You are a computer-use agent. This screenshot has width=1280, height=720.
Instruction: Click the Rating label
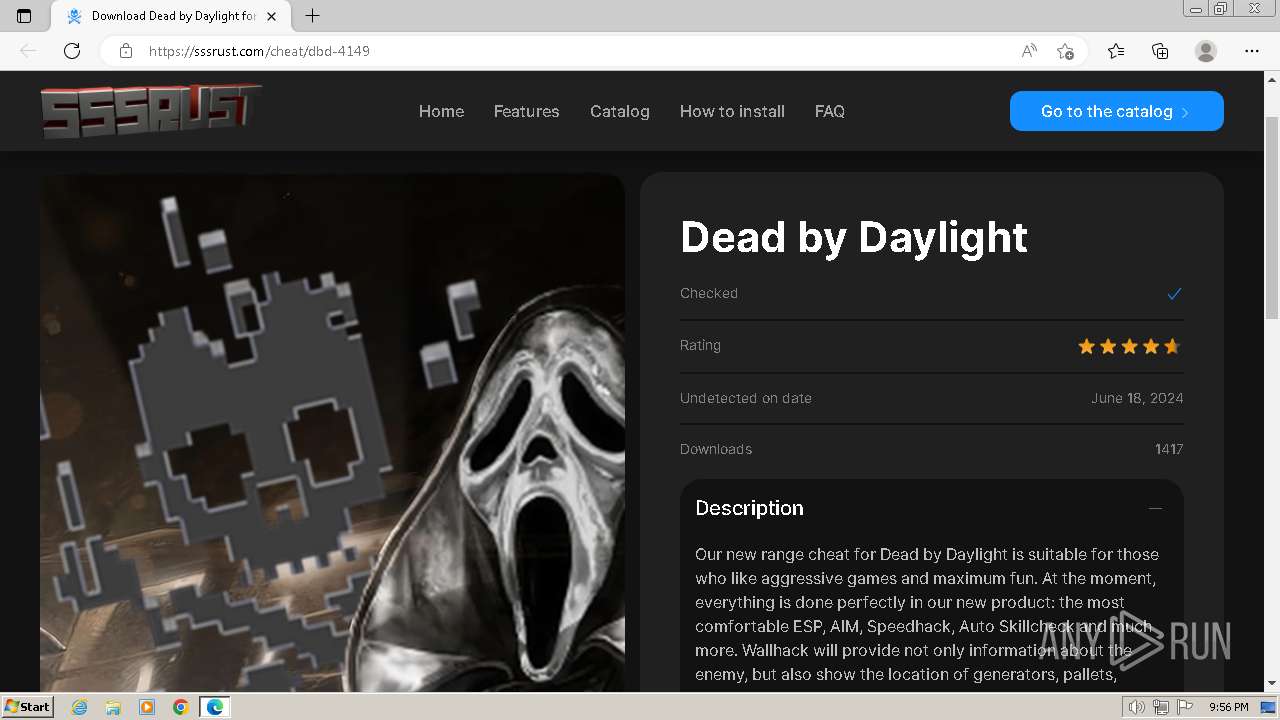[x=700, y=345]
